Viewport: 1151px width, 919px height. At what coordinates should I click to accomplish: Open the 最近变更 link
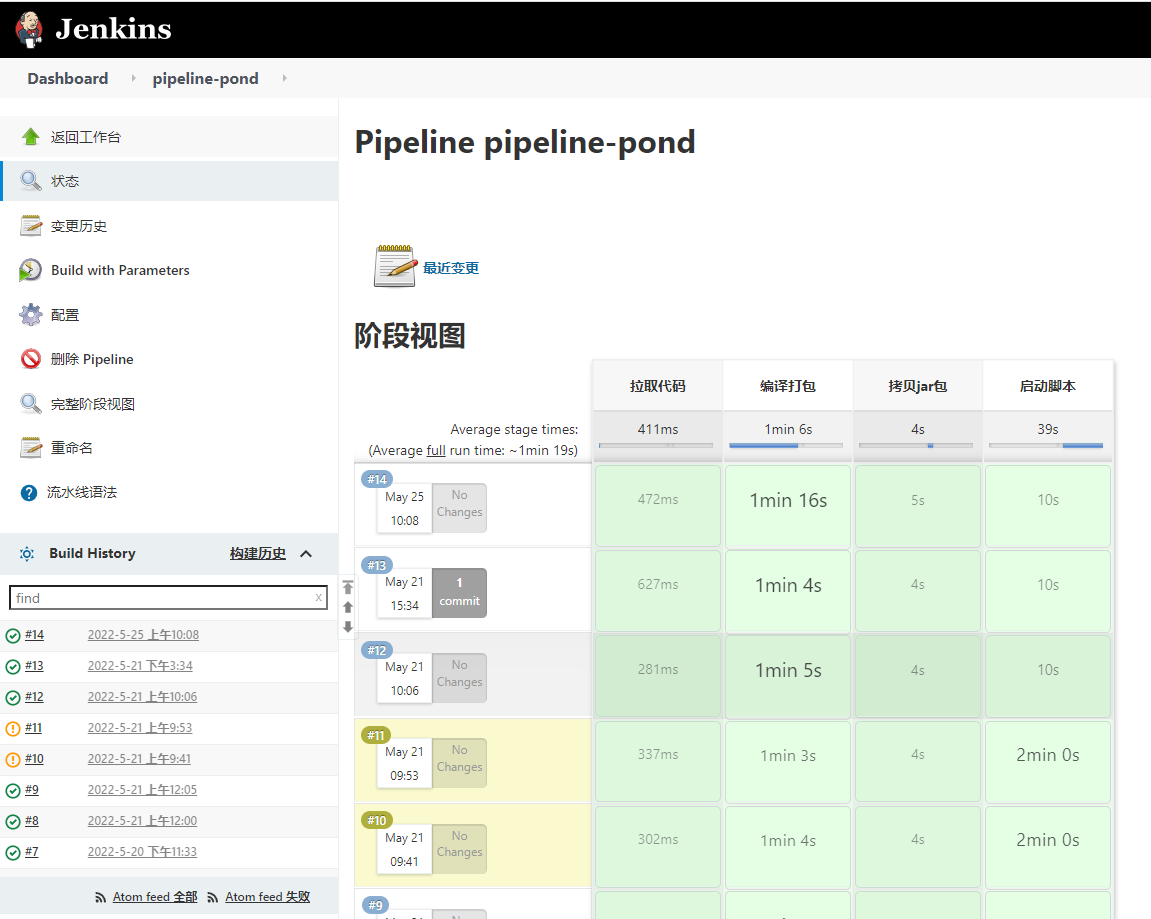click(451, 268)
